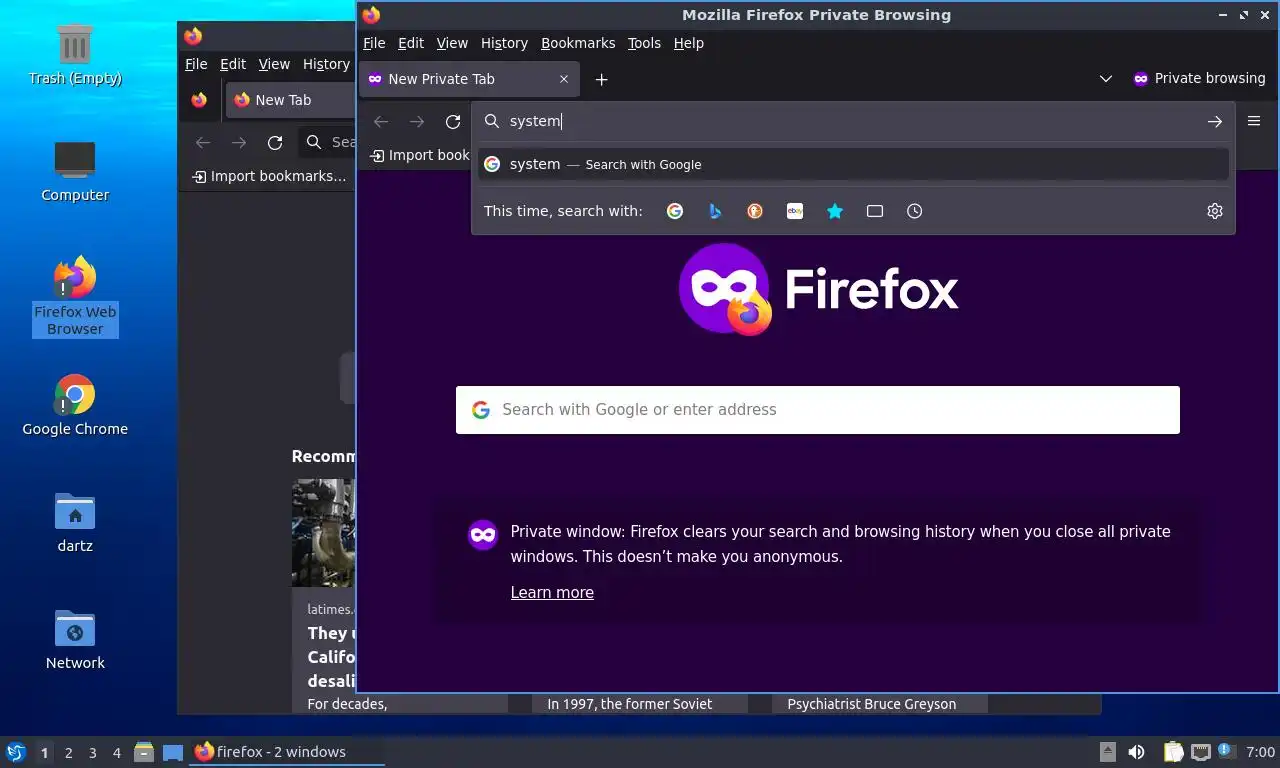Screen dimensions: 1280x768
Task: Click the 'firefox - 2 windows' taskbar entry
Action: 287,752
